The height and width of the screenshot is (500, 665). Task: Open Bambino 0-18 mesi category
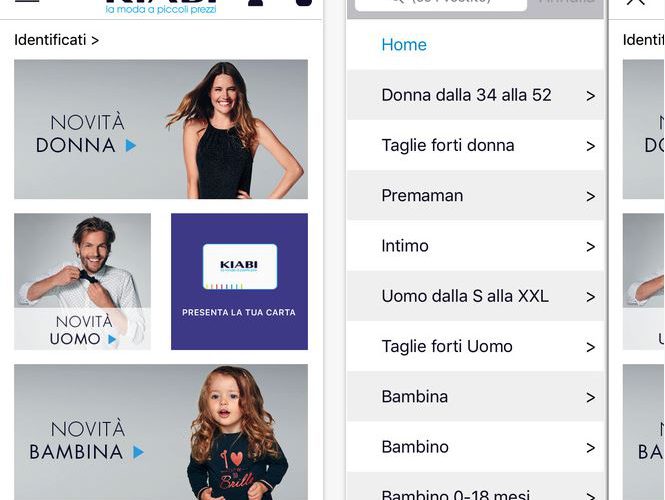tap(475, 486)
